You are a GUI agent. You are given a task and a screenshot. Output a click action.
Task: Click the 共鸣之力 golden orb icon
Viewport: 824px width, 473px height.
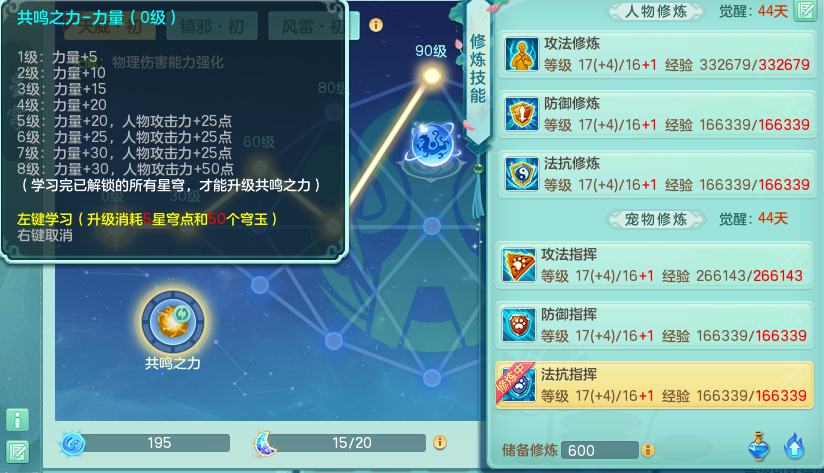[x=172, y=321]
